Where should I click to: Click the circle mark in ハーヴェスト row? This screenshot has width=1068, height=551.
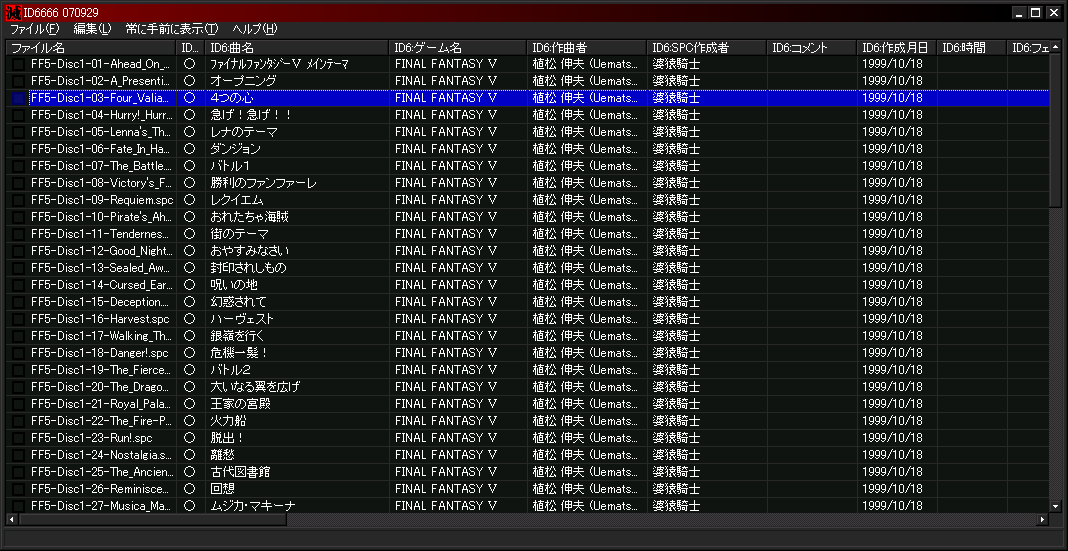pos(190,319)
